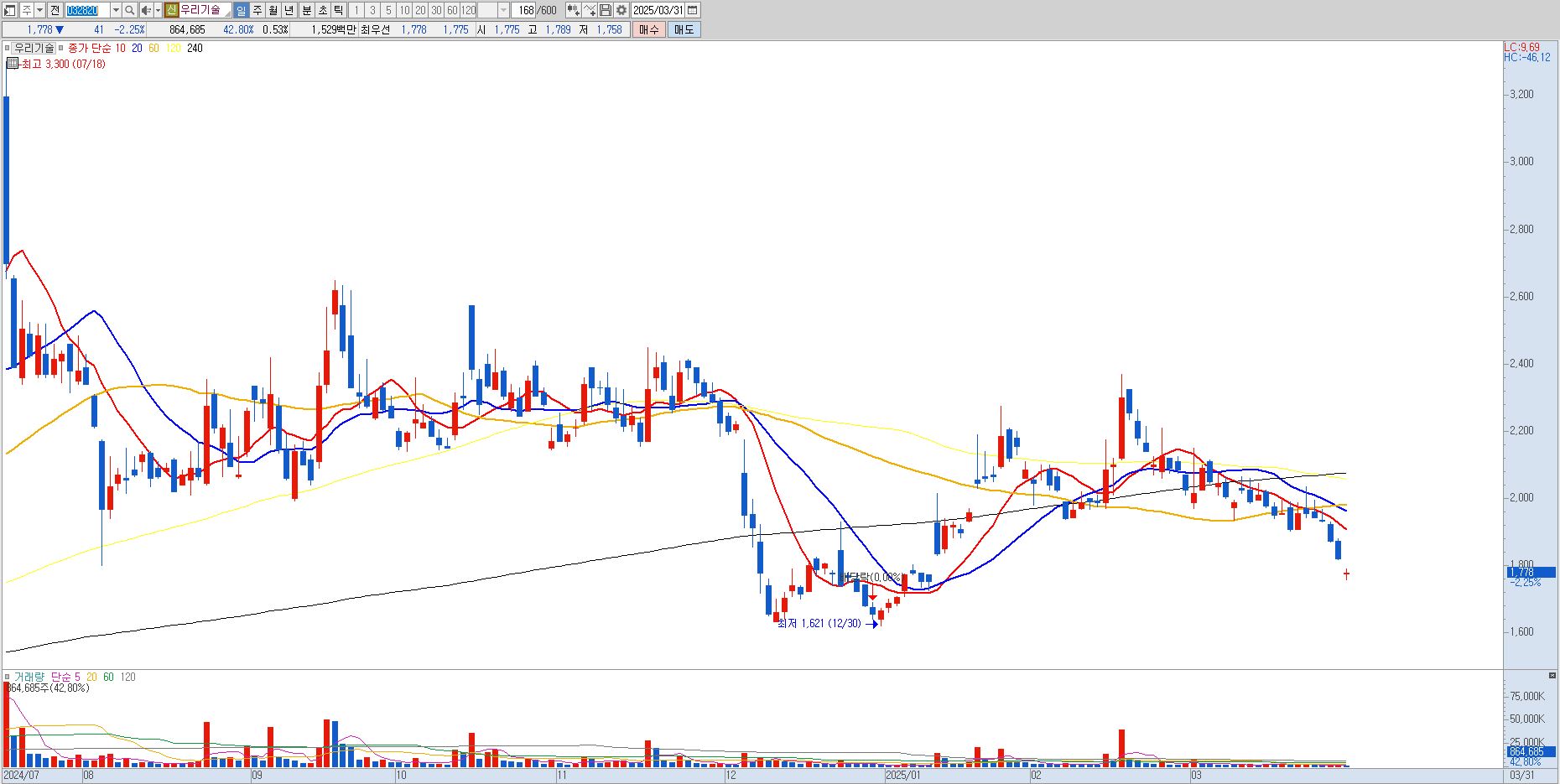
Task: Toggle the square before the 거래량 legend
Action: coord(8,677)
